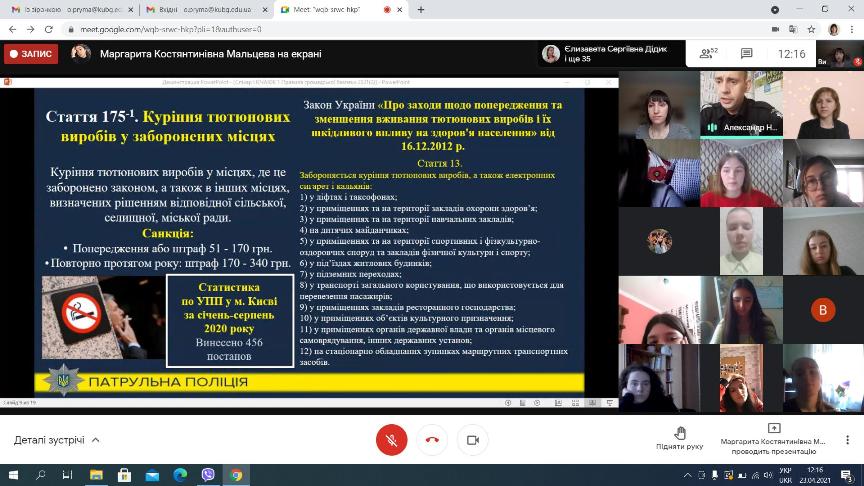Open Viber from the Windows taskbar
Viewport: 864px width, 486px height.
click(x=208, y=475)
